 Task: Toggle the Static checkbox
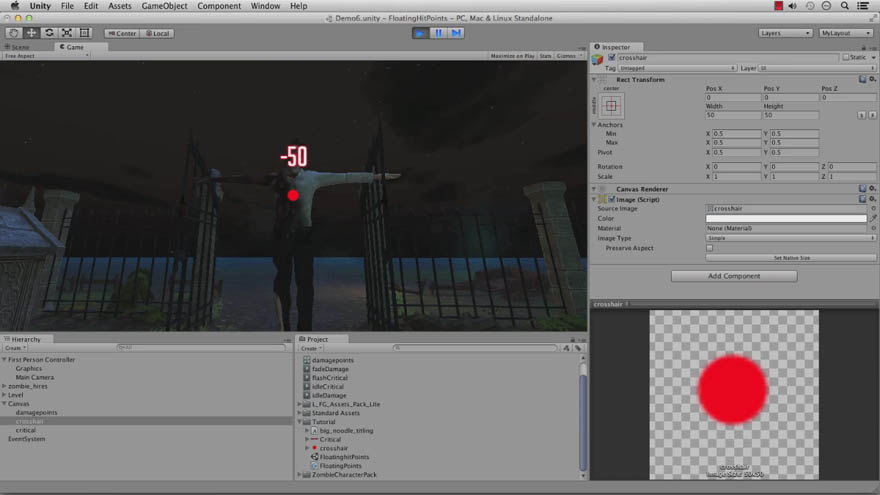(845, 58)
